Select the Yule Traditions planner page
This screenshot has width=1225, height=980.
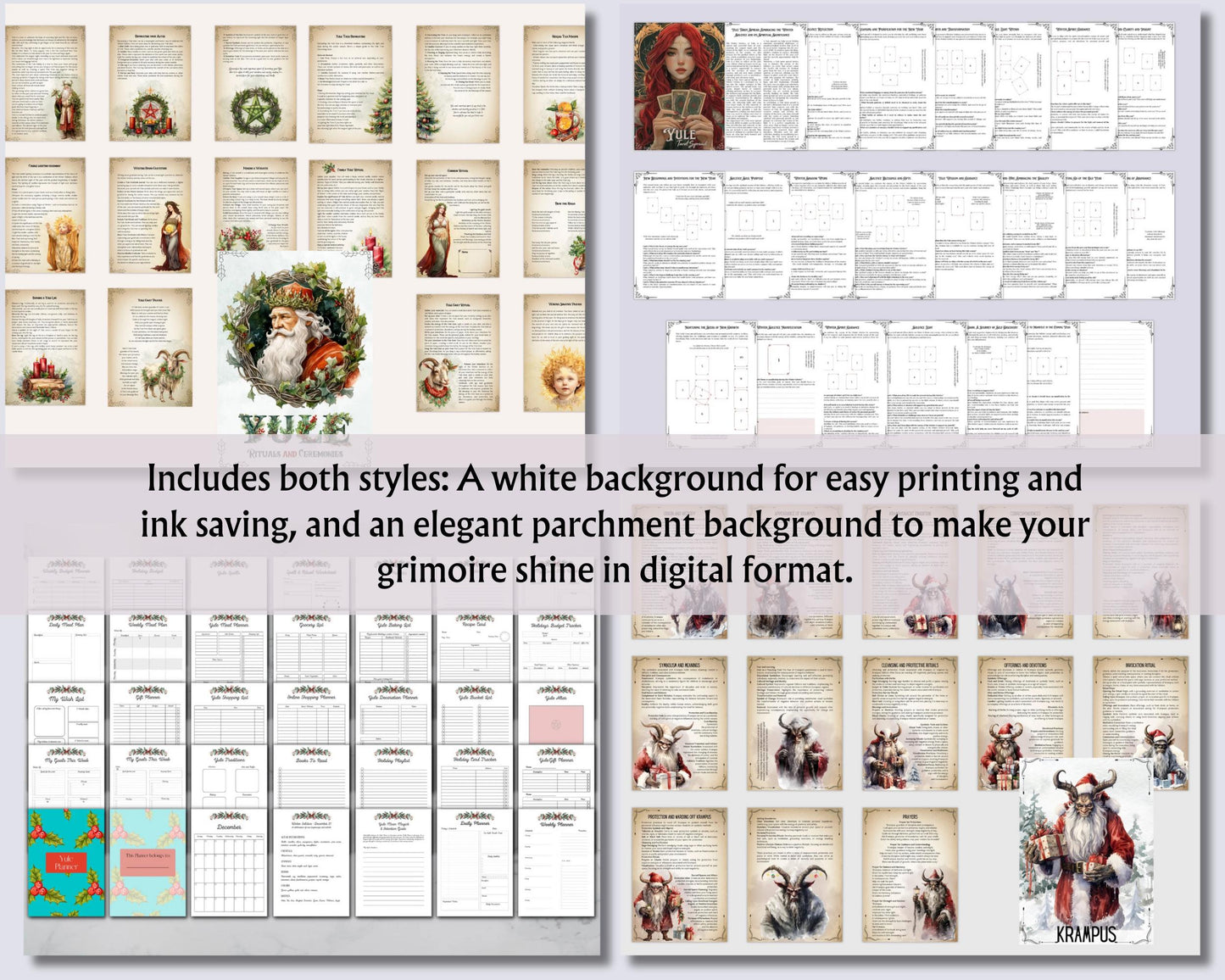(x=229, y=776)
